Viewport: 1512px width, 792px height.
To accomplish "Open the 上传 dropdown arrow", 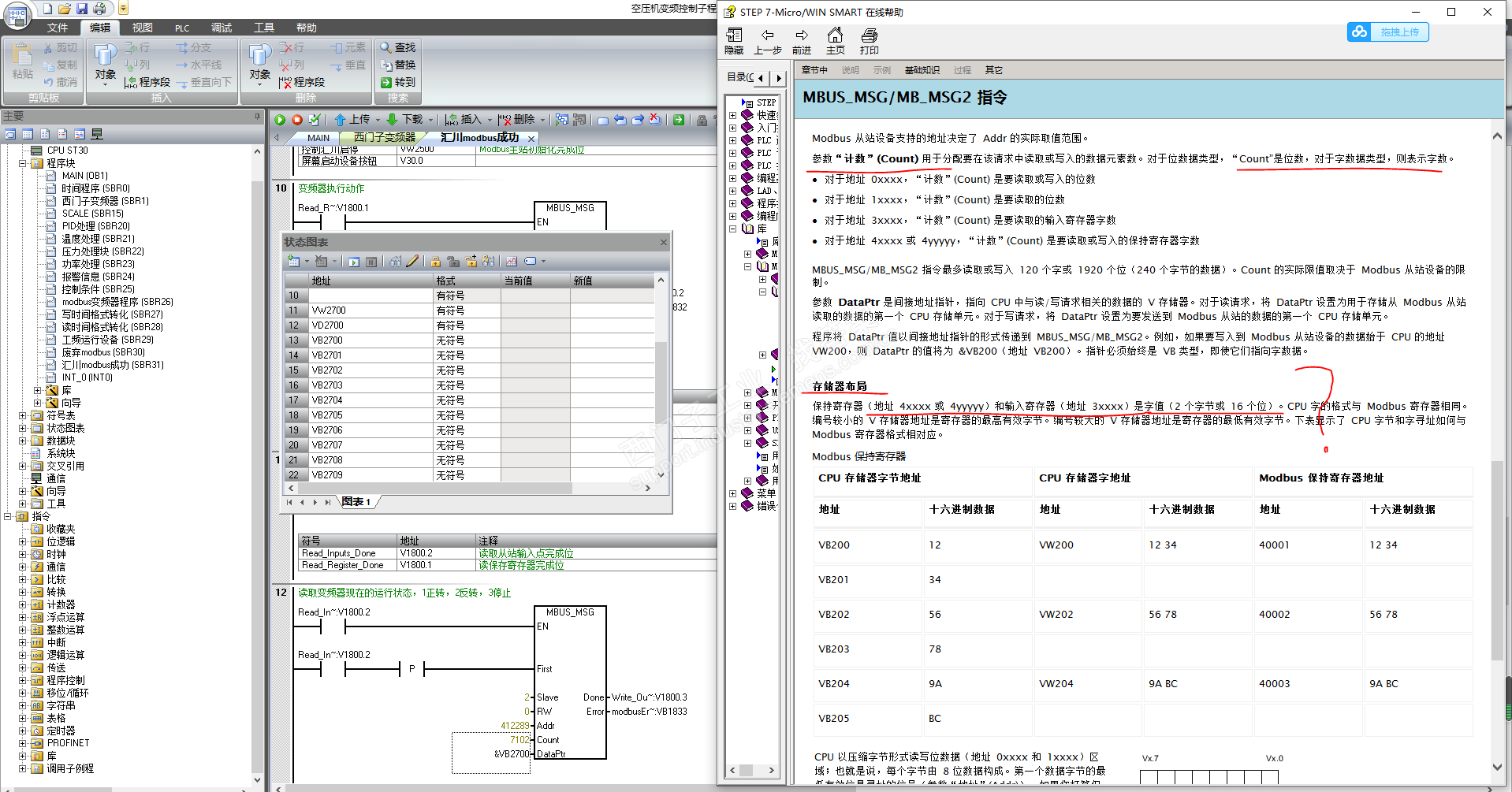I will (378, 120).
